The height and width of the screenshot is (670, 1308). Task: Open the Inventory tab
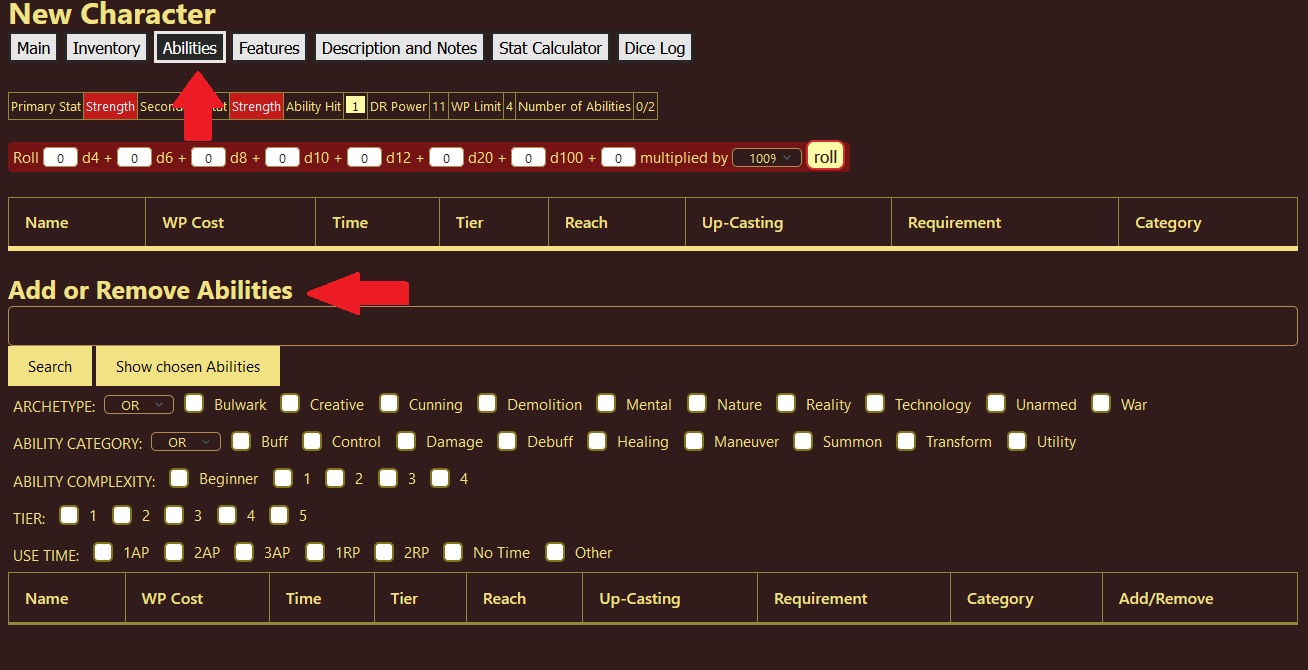[x=106, y=47]
